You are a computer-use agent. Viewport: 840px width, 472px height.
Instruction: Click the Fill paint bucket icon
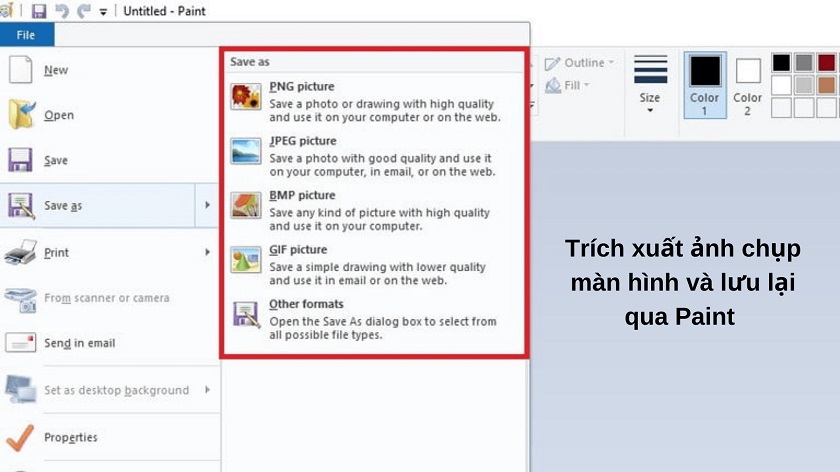click(x=553, y=86)
